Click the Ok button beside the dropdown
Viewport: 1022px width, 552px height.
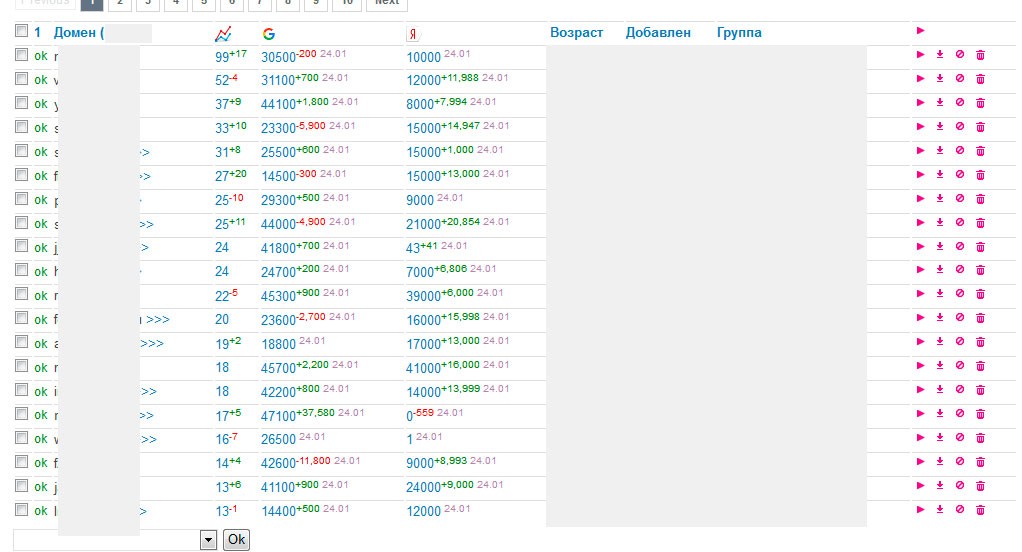tap(236, 540)
